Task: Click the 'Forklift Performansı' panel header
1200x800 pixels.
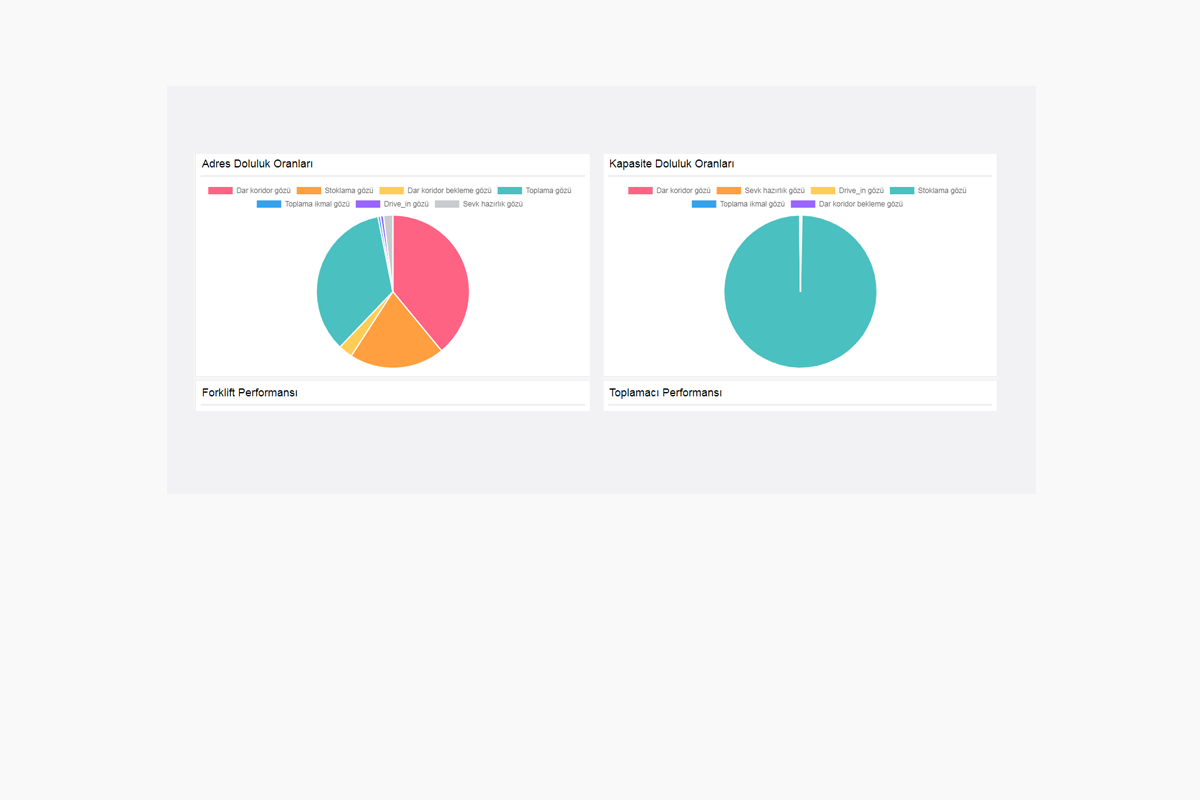Action: point(250,393)
